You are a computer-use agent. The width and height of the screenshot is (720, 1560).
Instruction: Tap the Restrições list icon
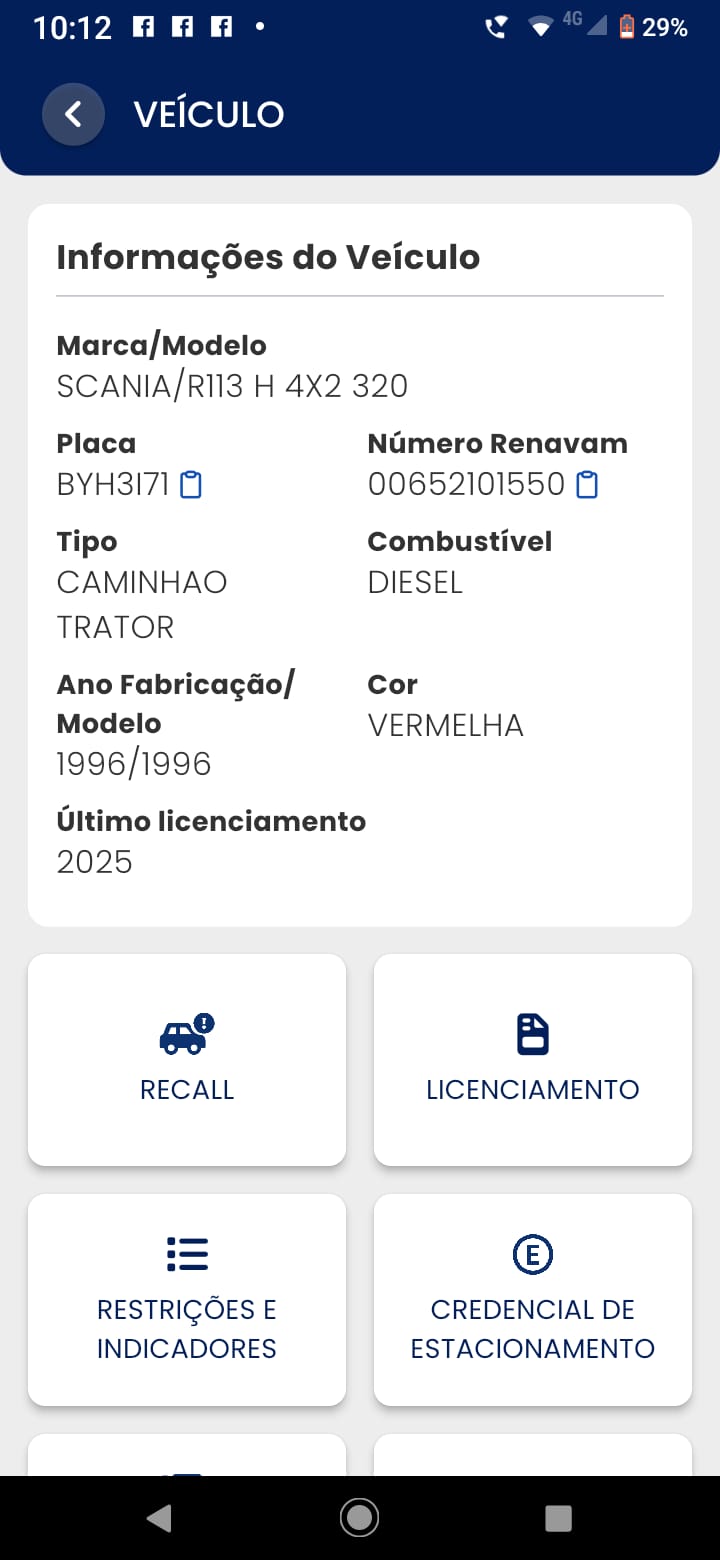coord(187,1253)
